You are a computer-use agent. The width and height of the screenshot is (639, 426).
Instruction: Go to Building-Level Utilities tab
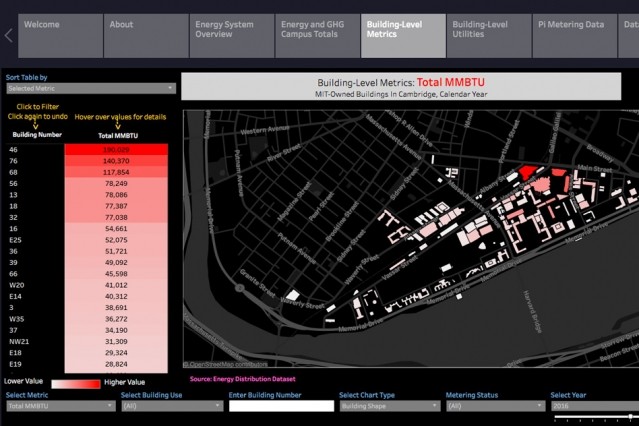[488, 36]
